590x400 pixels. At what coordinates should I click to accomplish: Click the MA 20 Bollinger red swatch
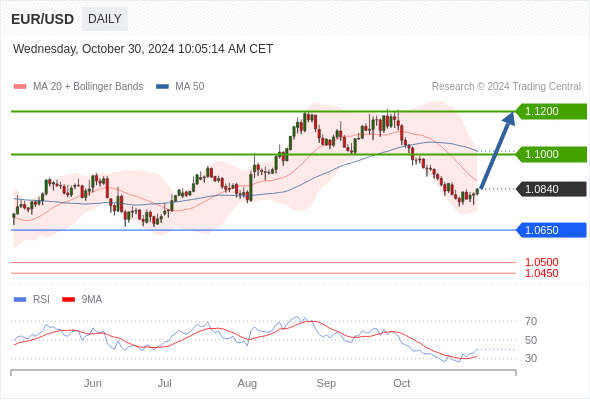click(x=20, y=87)
